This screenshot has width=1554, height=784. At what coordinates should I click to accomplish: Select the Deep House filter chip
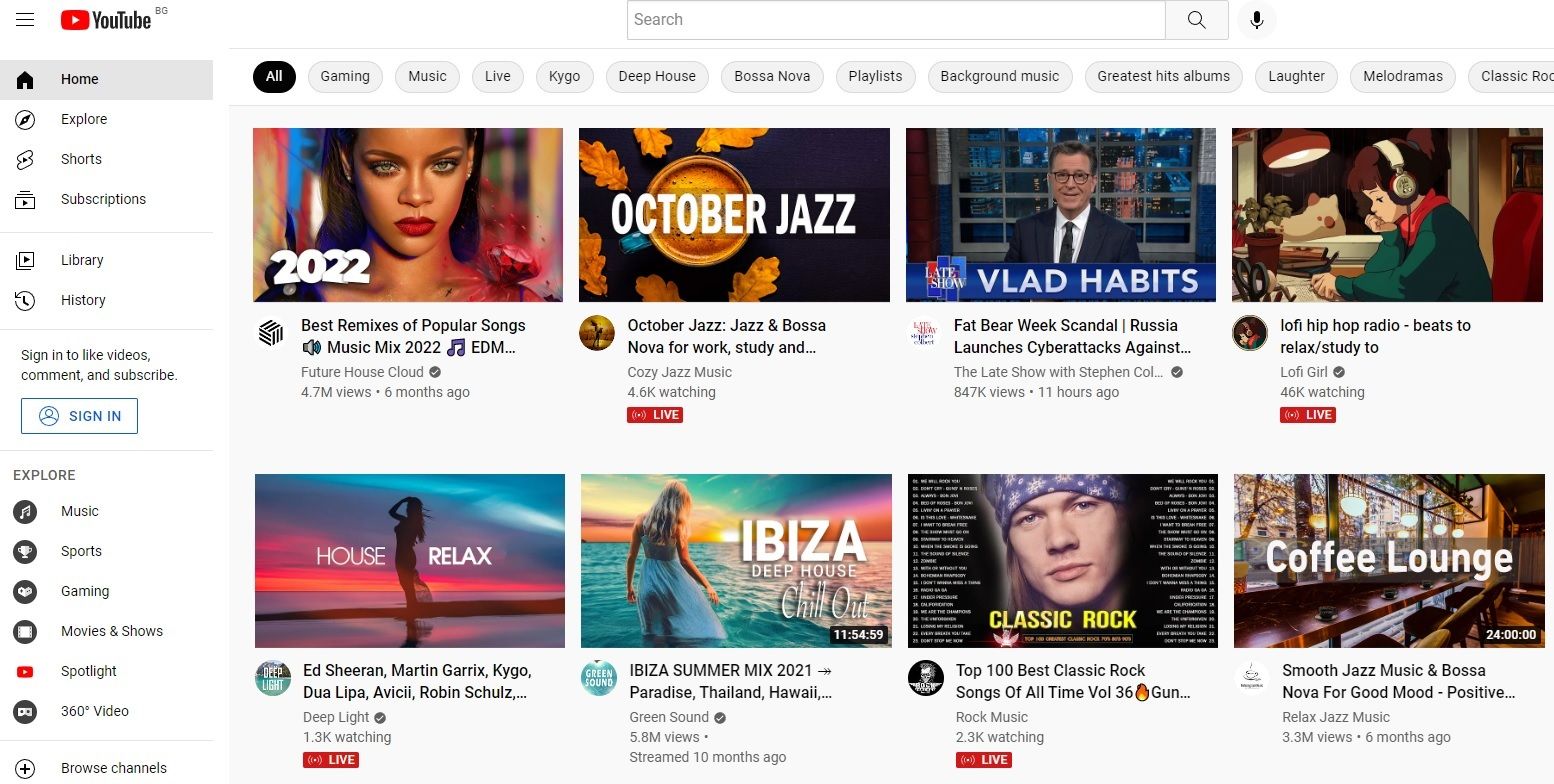click(657, 77)
